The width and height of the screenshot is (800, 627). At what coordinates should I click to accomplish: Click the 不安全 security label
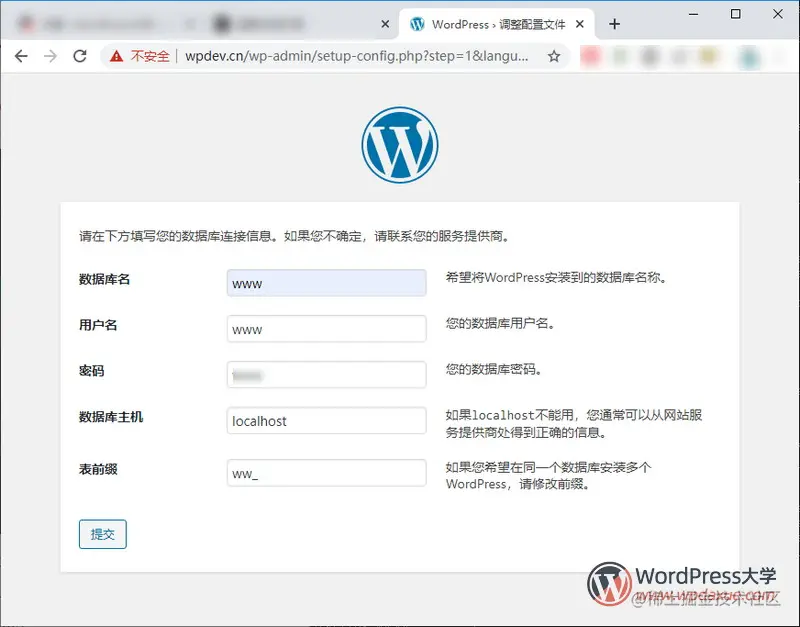(150, 56)
